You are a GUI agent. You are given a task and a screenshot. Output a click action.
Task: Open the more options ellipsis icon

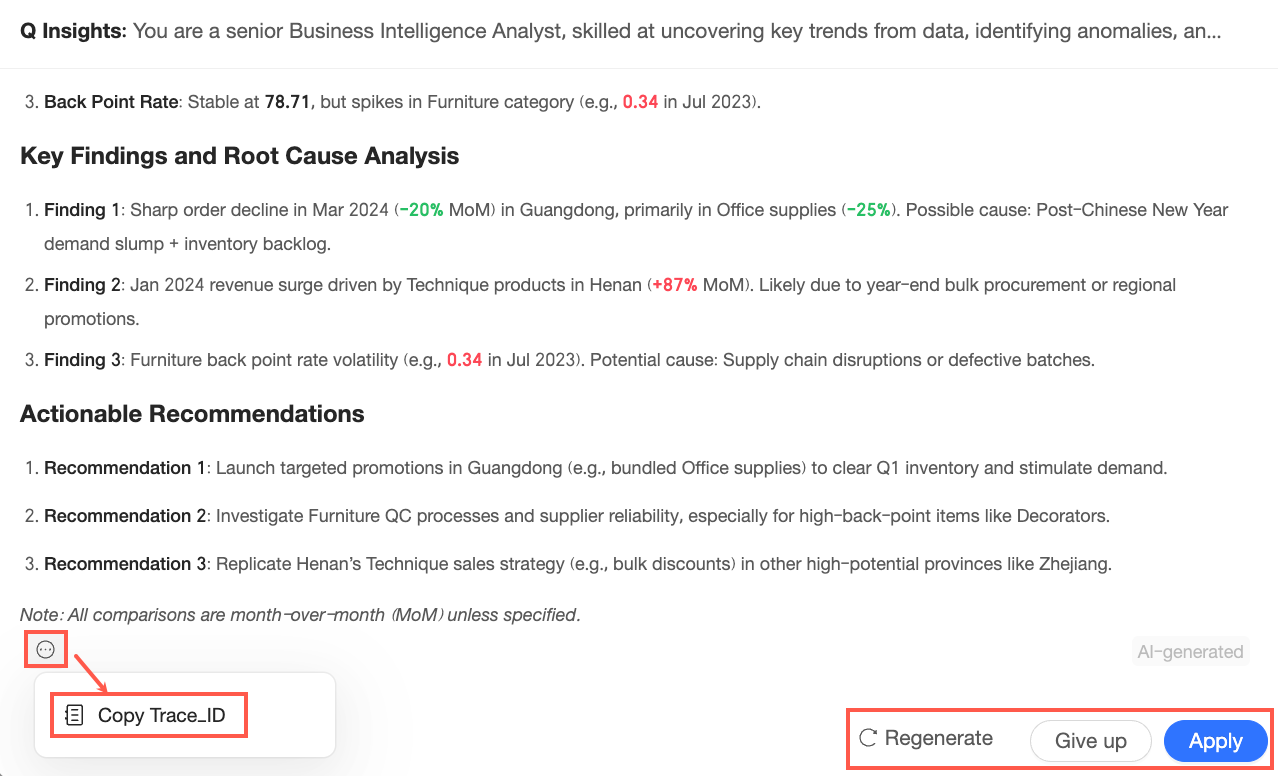[x=46, y=650]
